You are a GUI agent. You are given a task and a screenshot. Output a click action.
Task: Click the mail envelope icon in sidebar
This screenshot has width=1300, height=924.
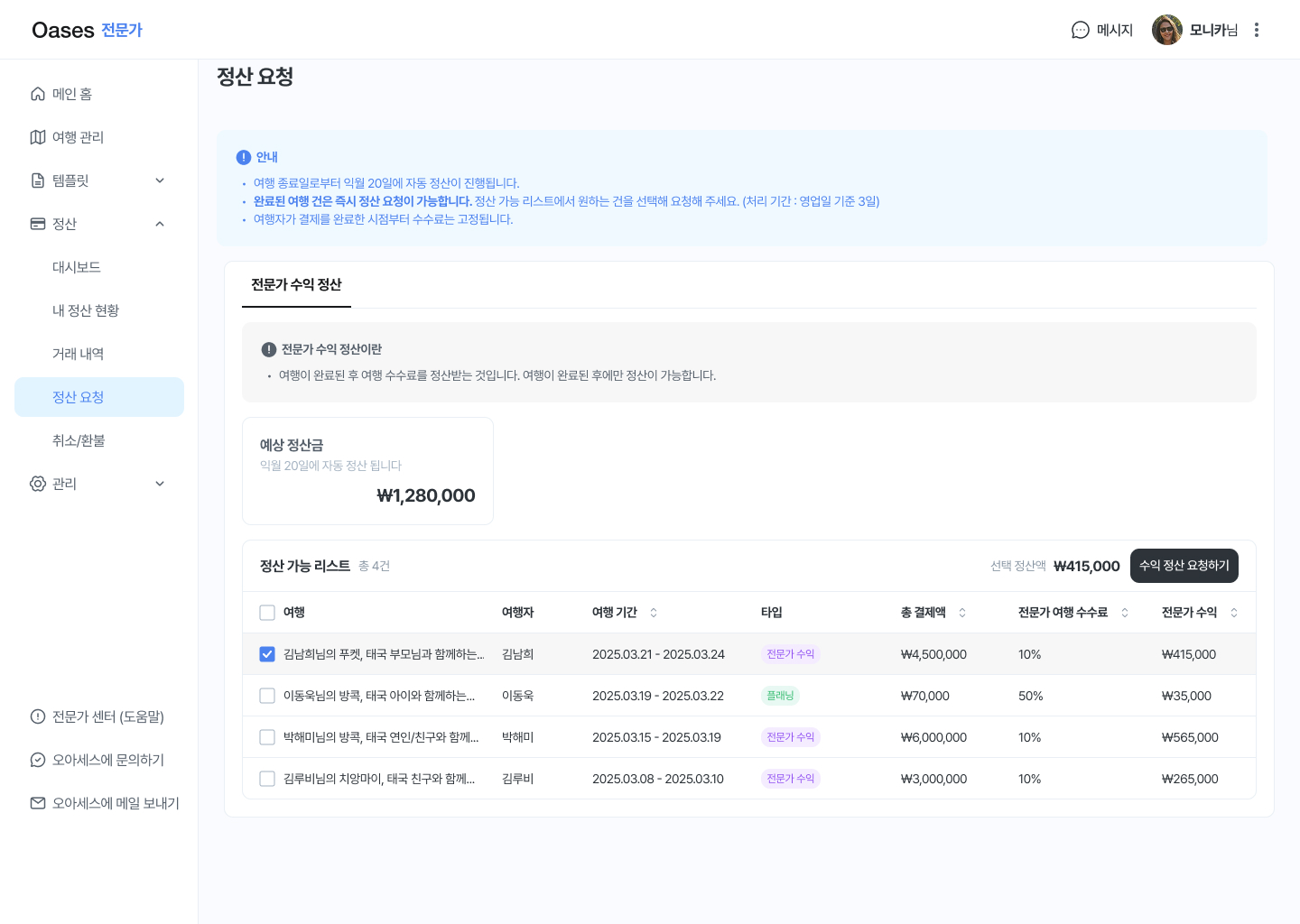38,803
